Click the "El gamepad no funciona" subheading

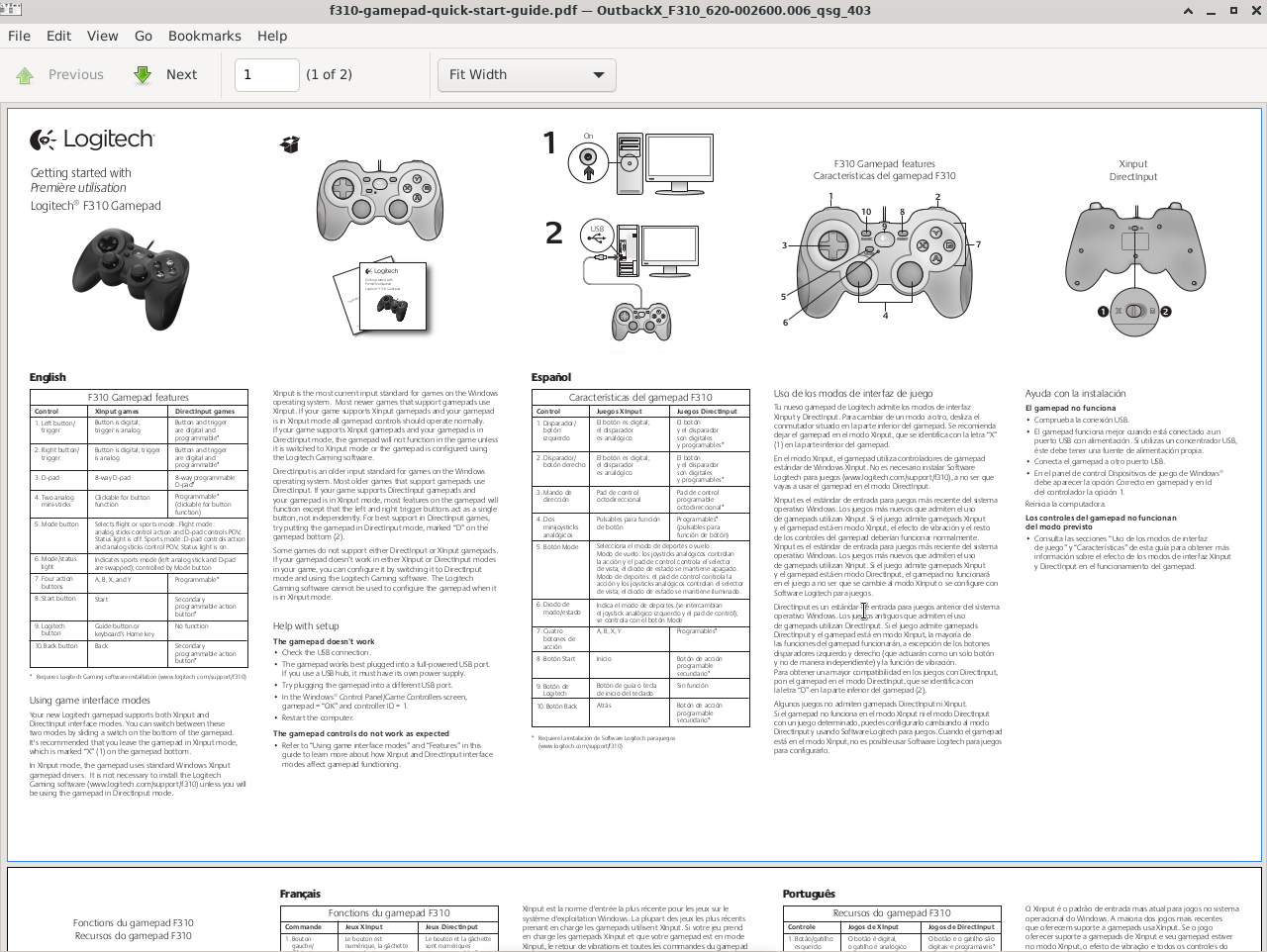click(1070, 408)
